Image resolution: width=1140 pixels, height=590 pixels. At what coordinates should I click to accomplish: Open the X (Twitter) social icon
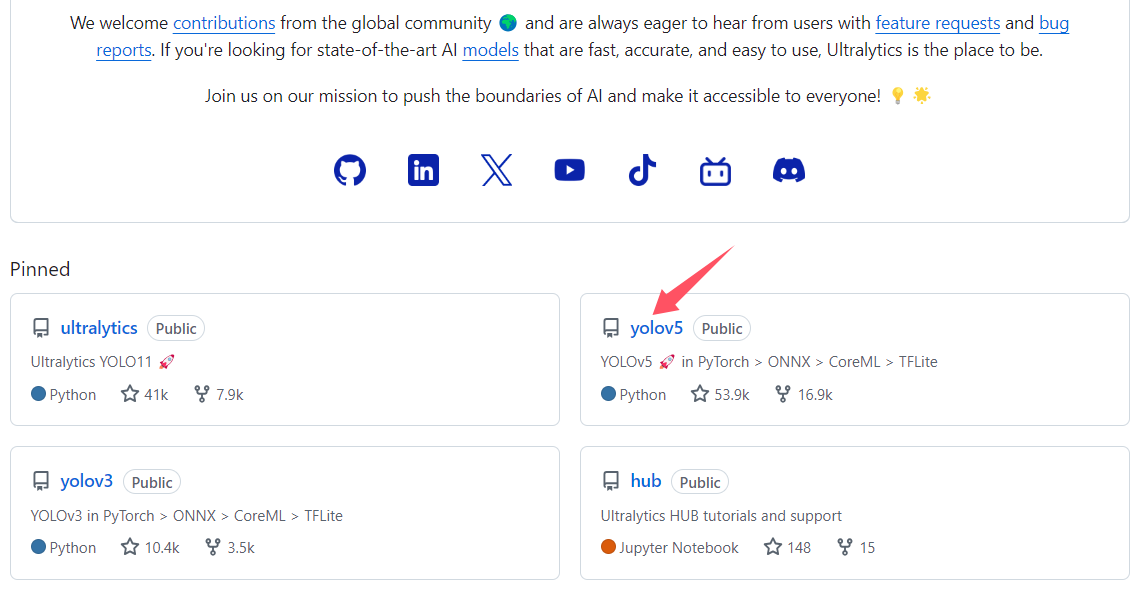[x=497, y=170]
